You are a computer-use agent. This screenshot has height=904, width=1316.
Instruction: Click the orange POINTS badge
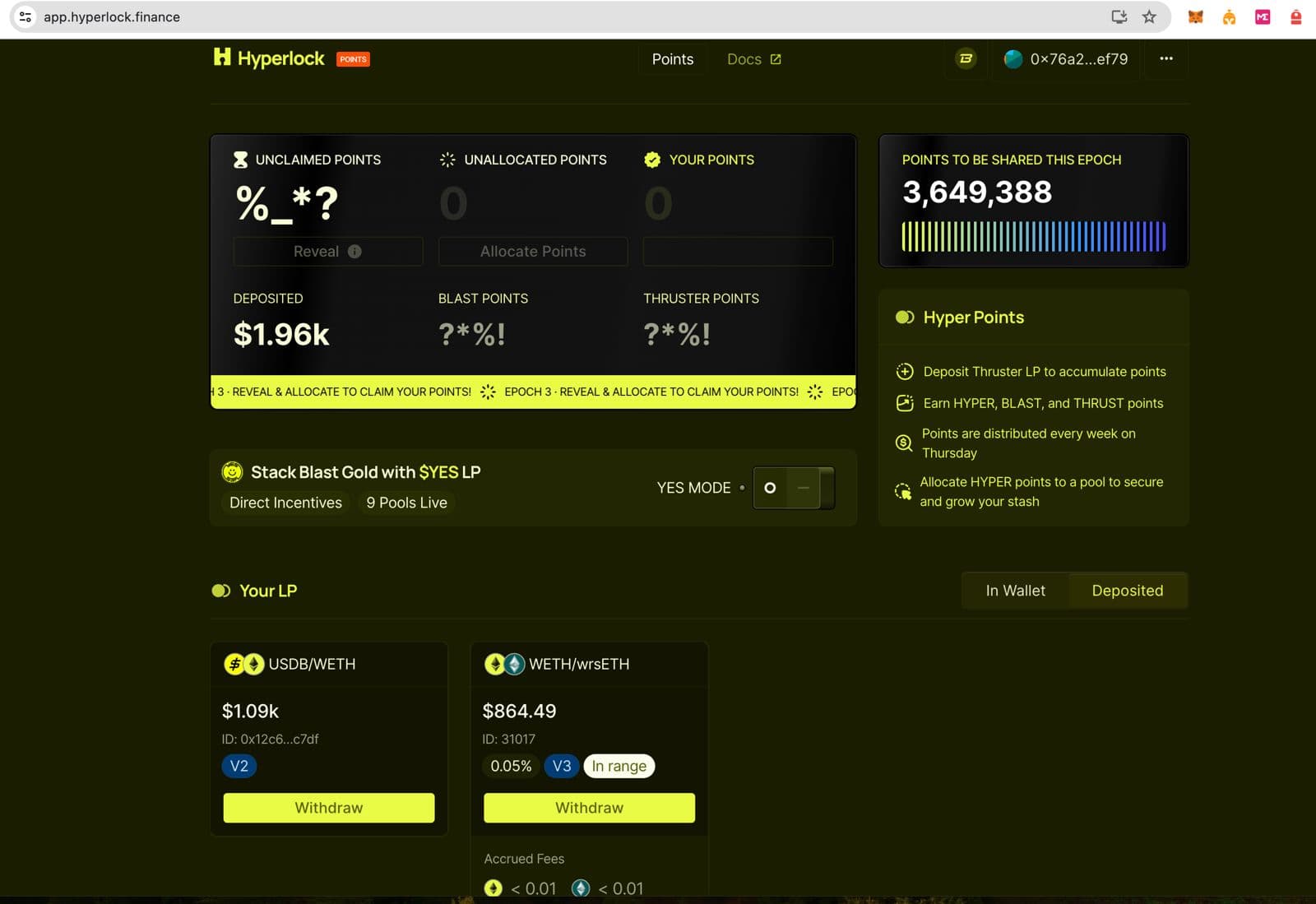pyautogui.click(x=353, y=59)
